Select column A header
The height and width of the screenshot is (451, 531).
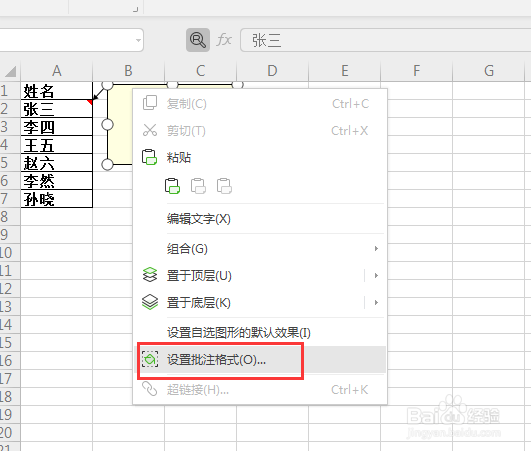(x=57, y=71)
